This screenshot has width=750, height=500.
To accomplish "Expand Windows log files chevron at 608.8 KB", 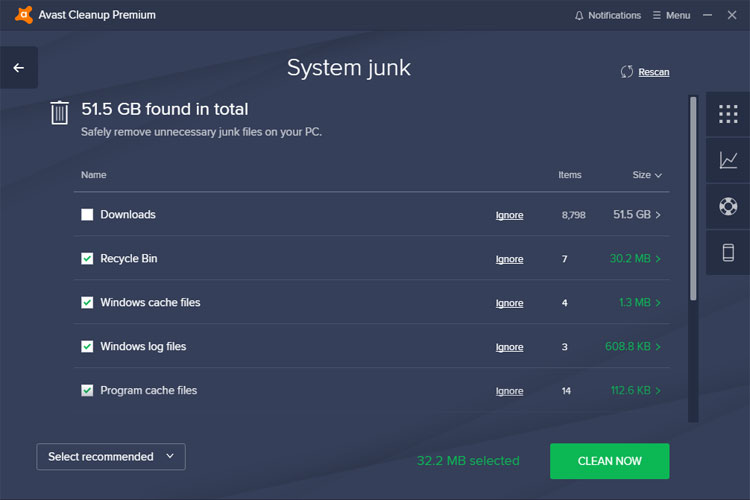I will 658,347.
